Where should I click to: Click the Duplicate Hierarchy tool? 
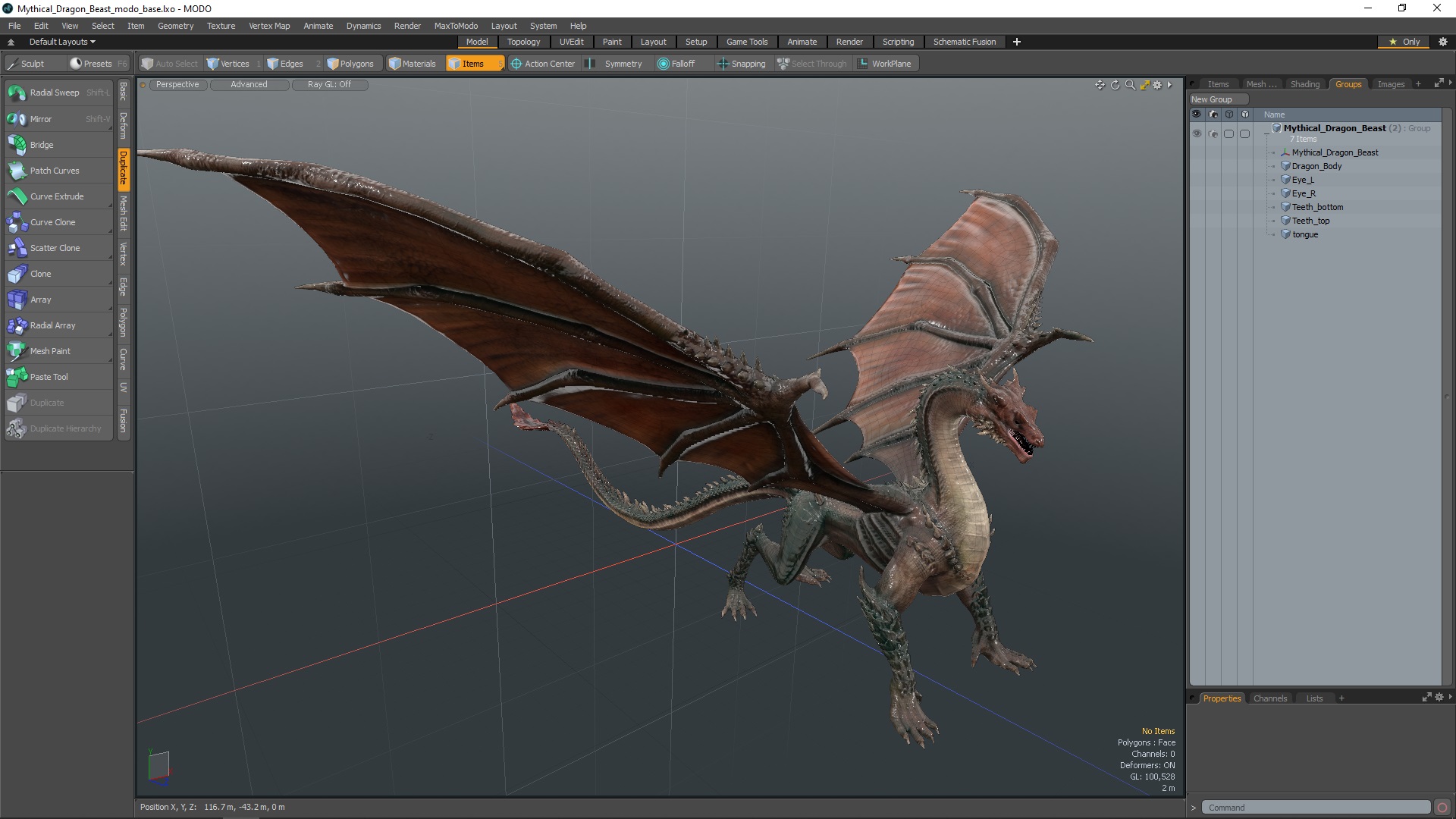tap(58, 428)
